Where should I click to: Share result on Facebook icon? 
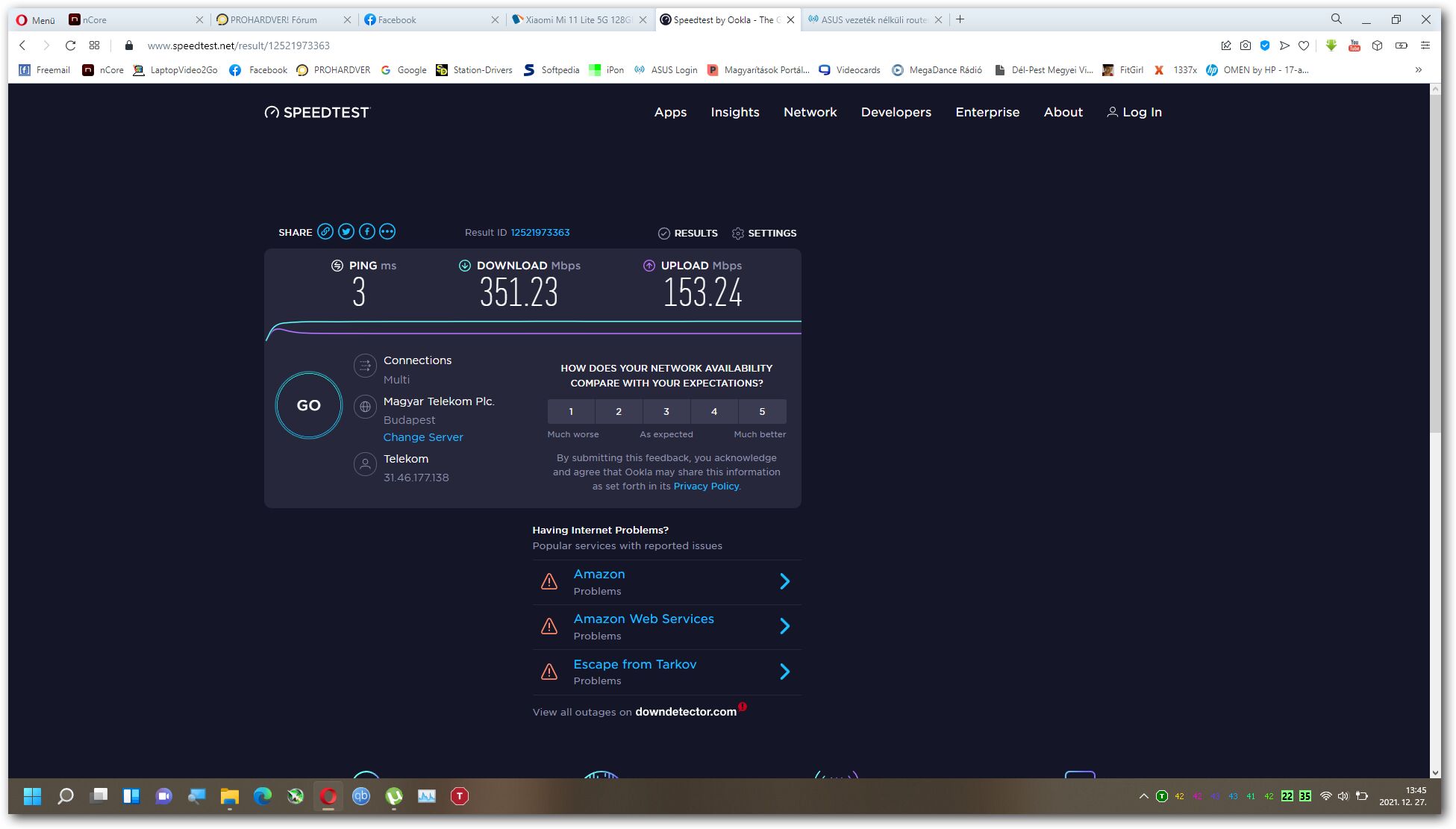tap(367, 232)
